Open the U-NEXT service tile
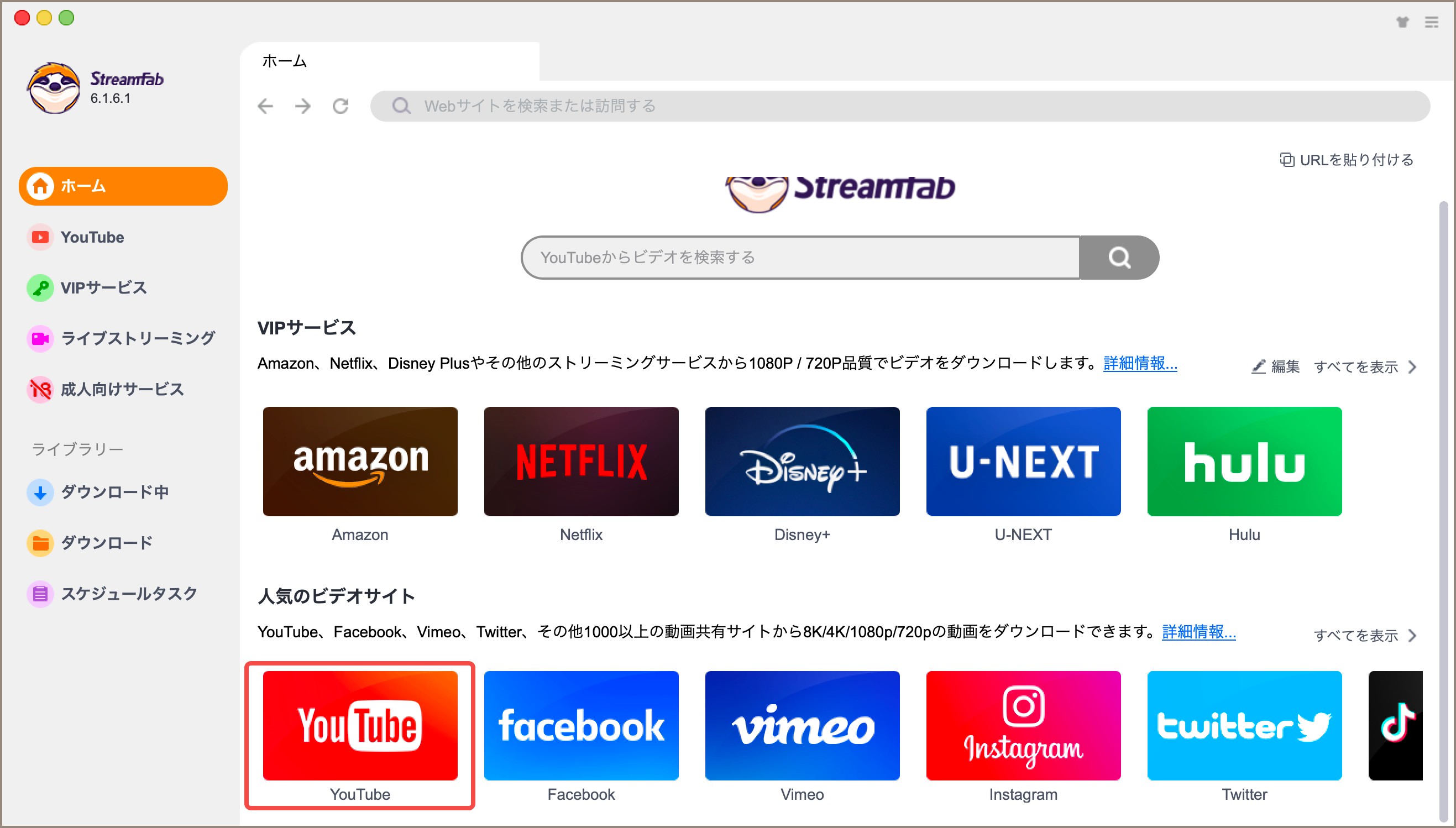Viewport: 1456px width, 828px height. pyautogui.click(x=1023, y=461)
